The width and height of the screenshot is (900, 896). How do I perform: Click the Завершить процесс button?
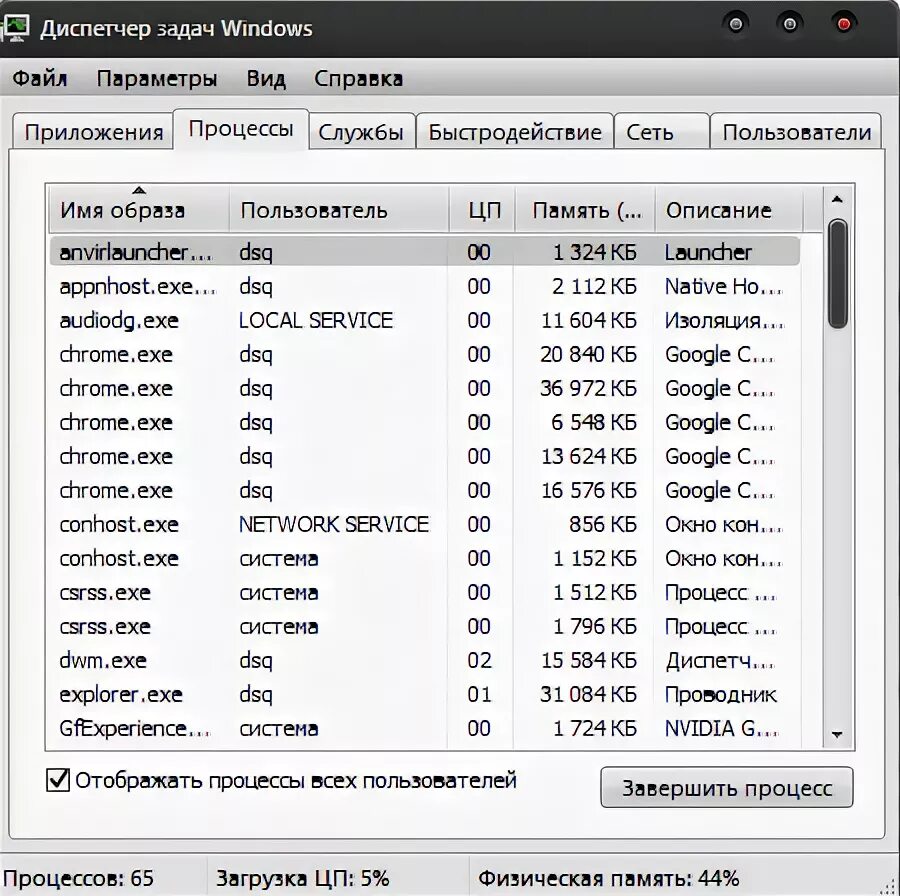pos(727,788)
